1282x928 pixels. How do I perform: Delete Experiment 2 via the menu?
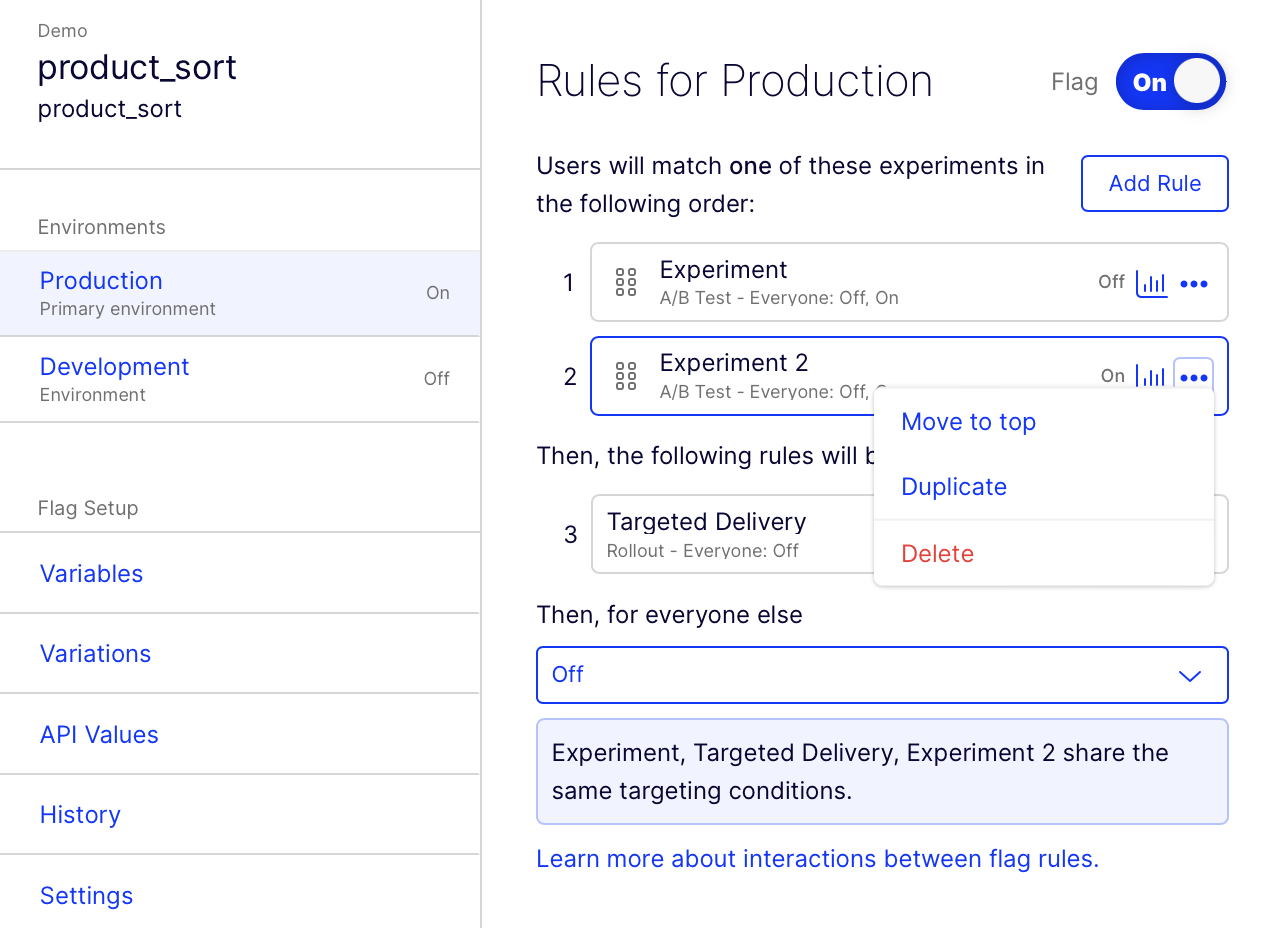coord(937,554)
